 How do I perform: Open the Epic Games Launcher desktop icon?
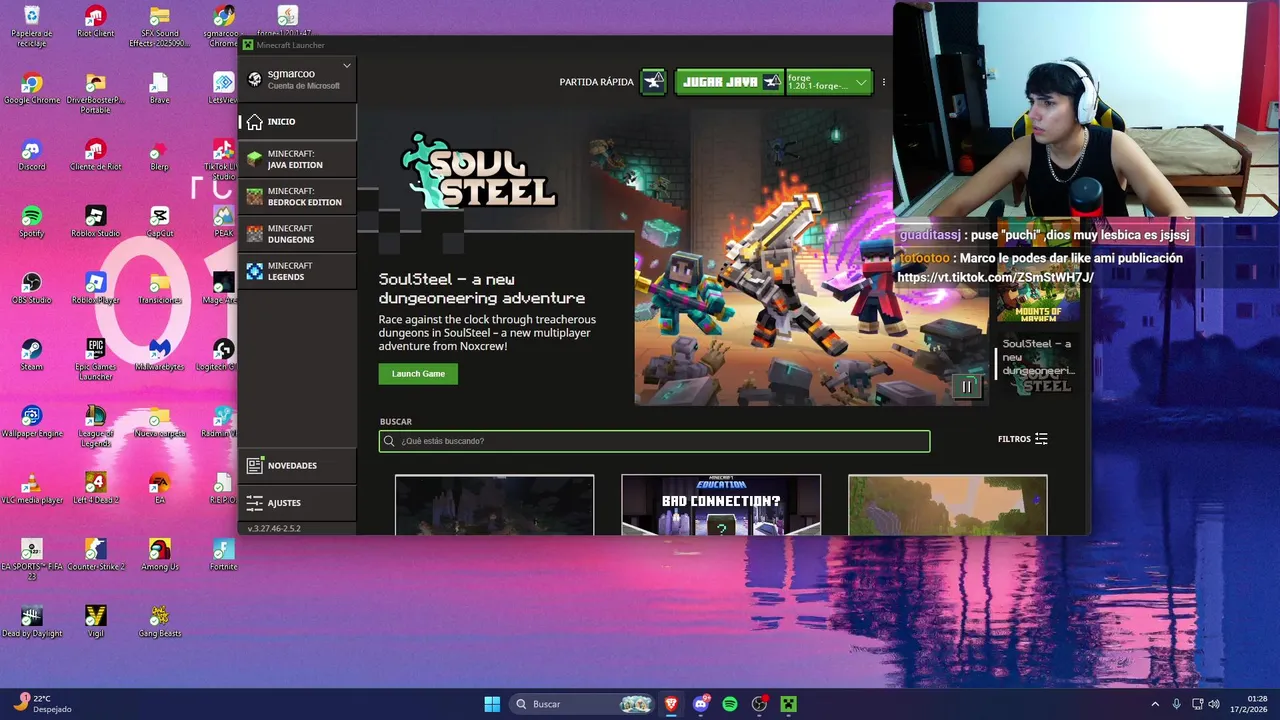tap(95, 360)
